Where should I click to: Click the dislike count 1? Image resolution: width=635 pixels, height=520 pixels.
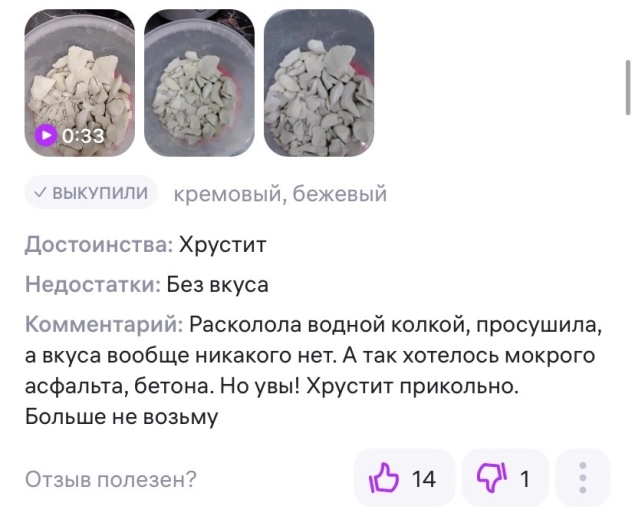click(525, 479)
